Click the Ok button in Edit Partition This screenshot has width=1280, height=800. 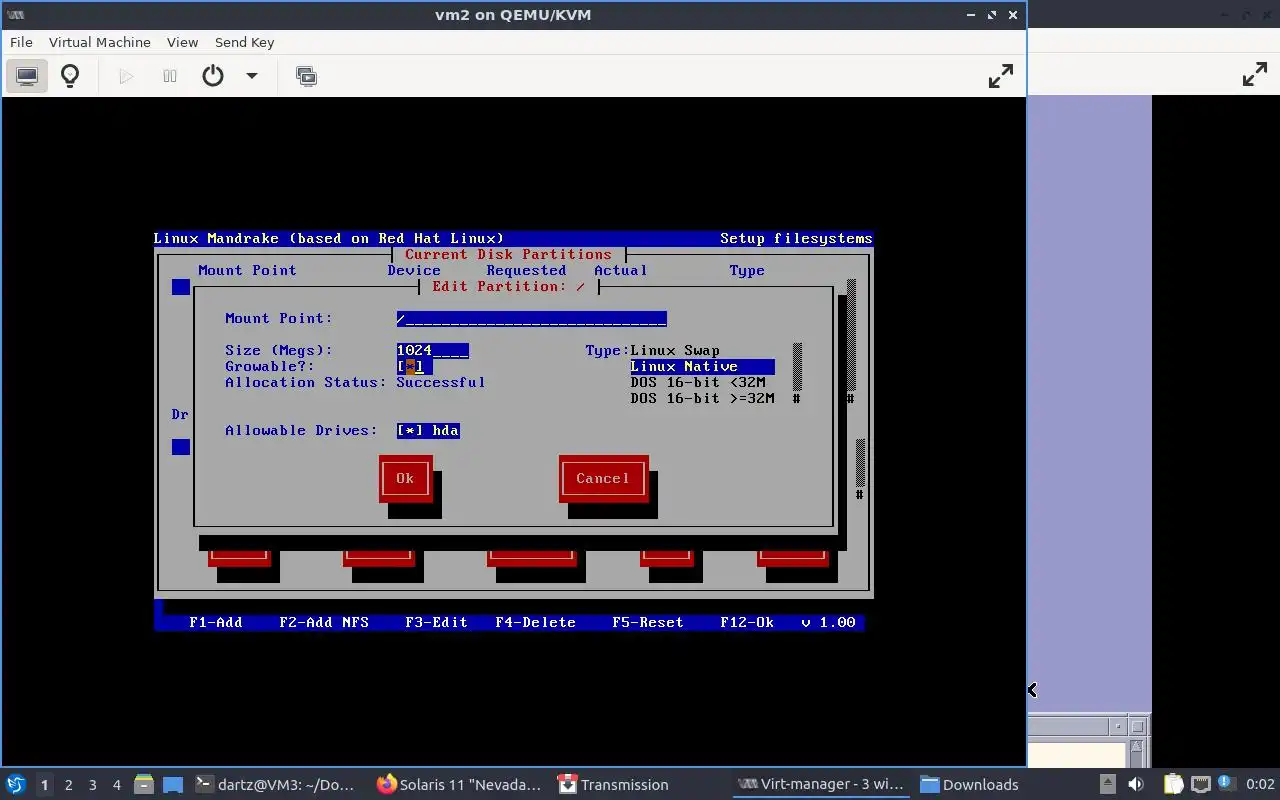coord(405,478)
